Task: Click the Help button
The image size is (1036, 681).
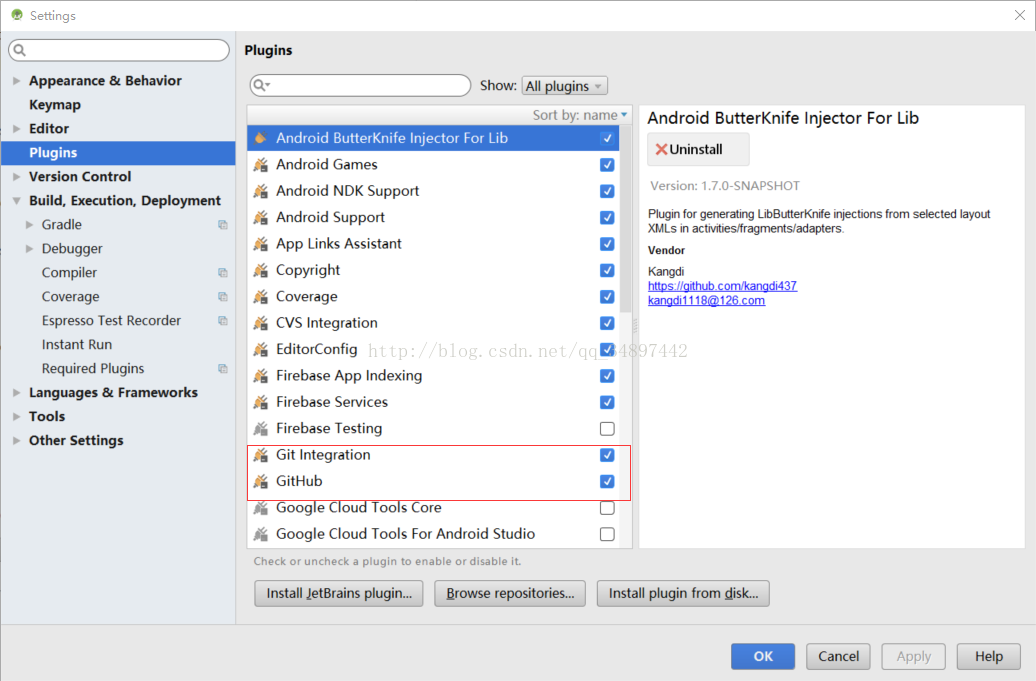Action: click(x=988, y=657)
